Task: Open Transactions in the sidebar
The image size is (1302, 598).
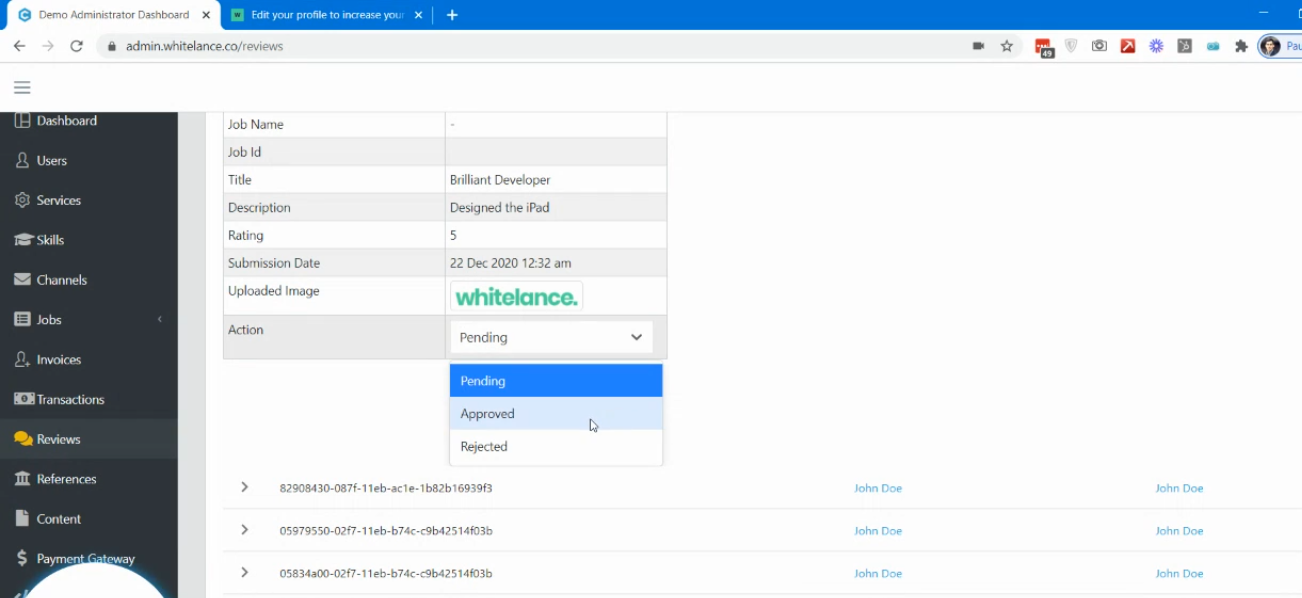Action: 89,399
